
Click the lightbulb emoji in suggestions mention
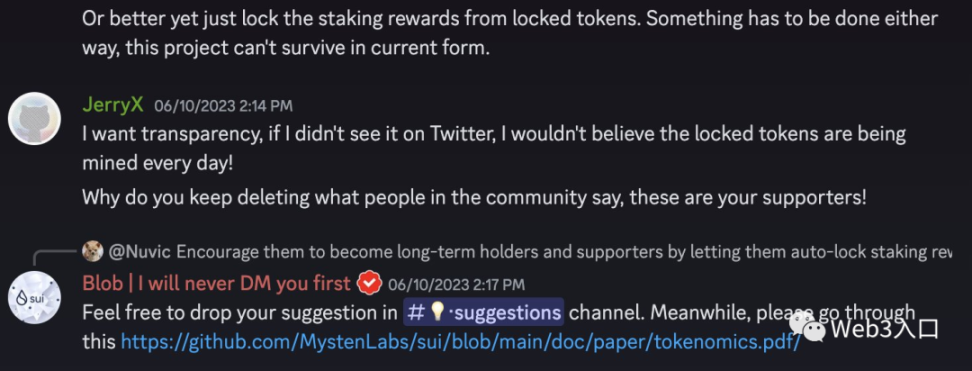click(x=438, y=311)
